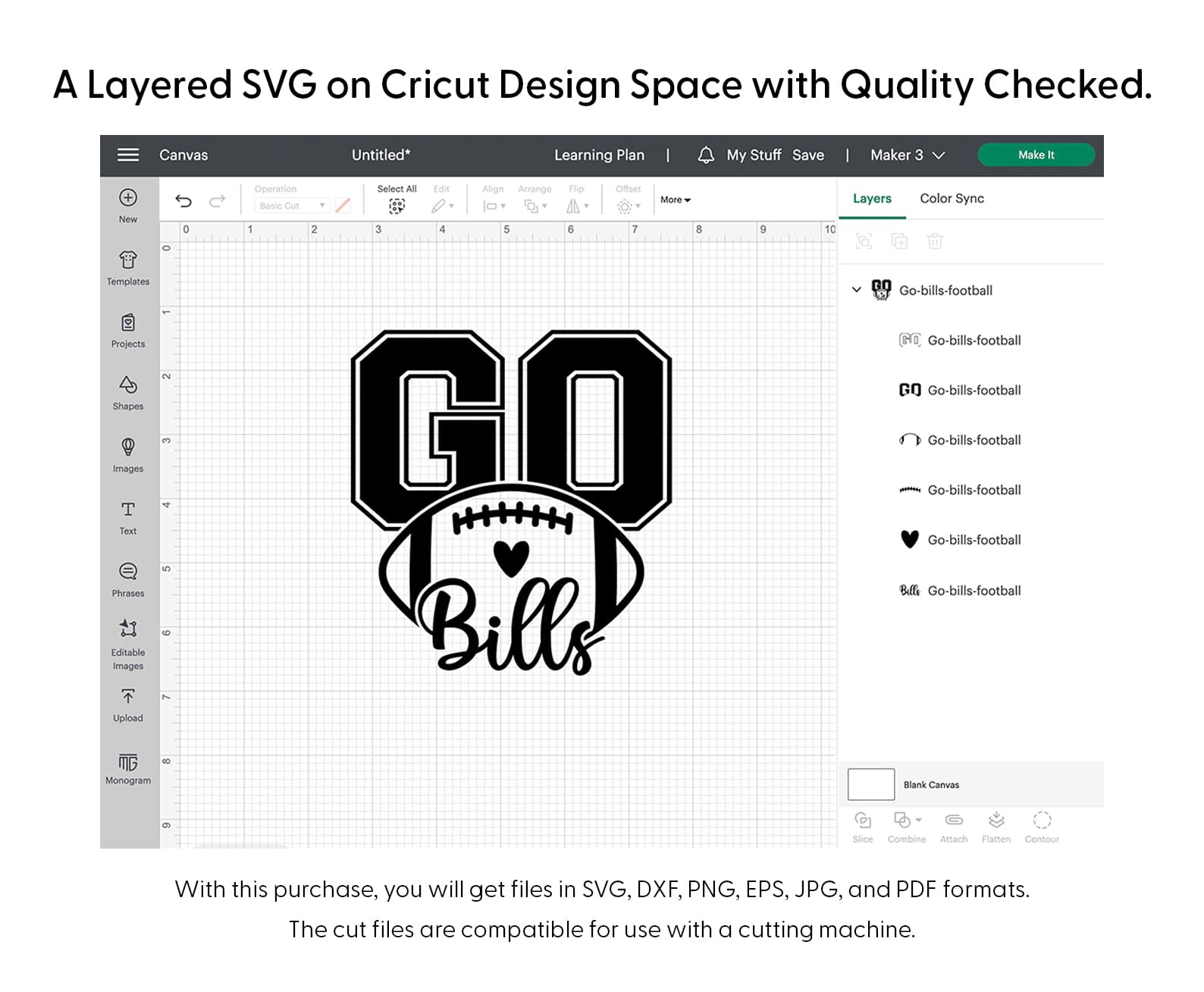
Task: Switch to the Color Sync tab
Action: pos(952,199)
